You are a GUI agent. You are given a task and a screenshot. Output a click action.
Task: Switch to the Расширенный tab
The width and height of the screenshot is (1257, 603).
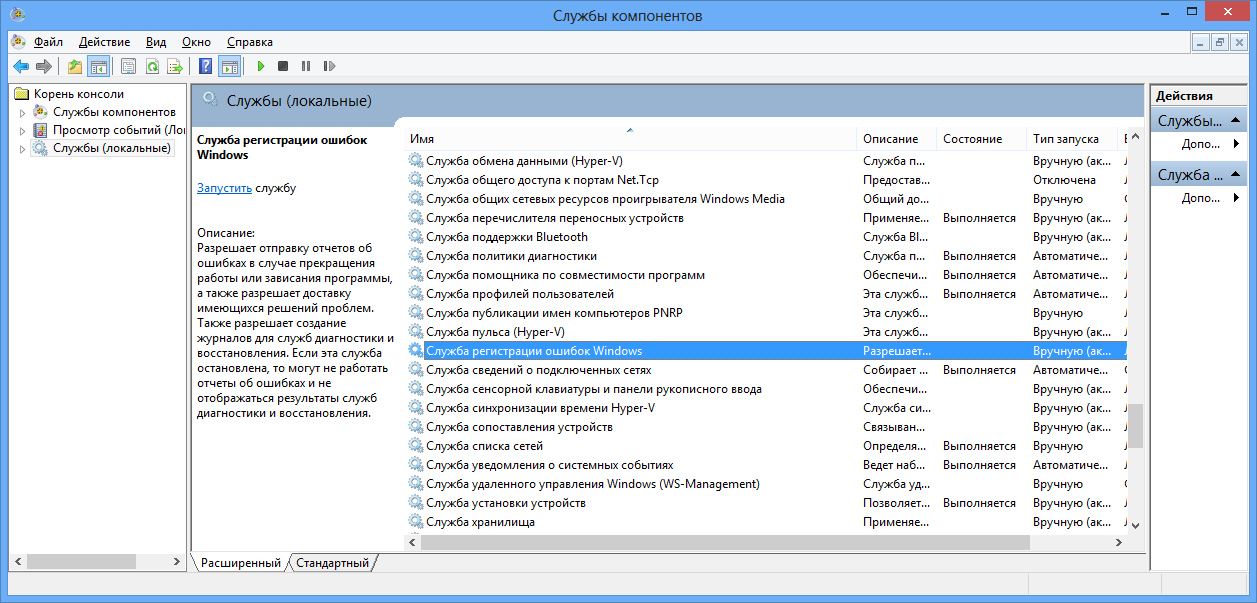(x=240, y=563)
